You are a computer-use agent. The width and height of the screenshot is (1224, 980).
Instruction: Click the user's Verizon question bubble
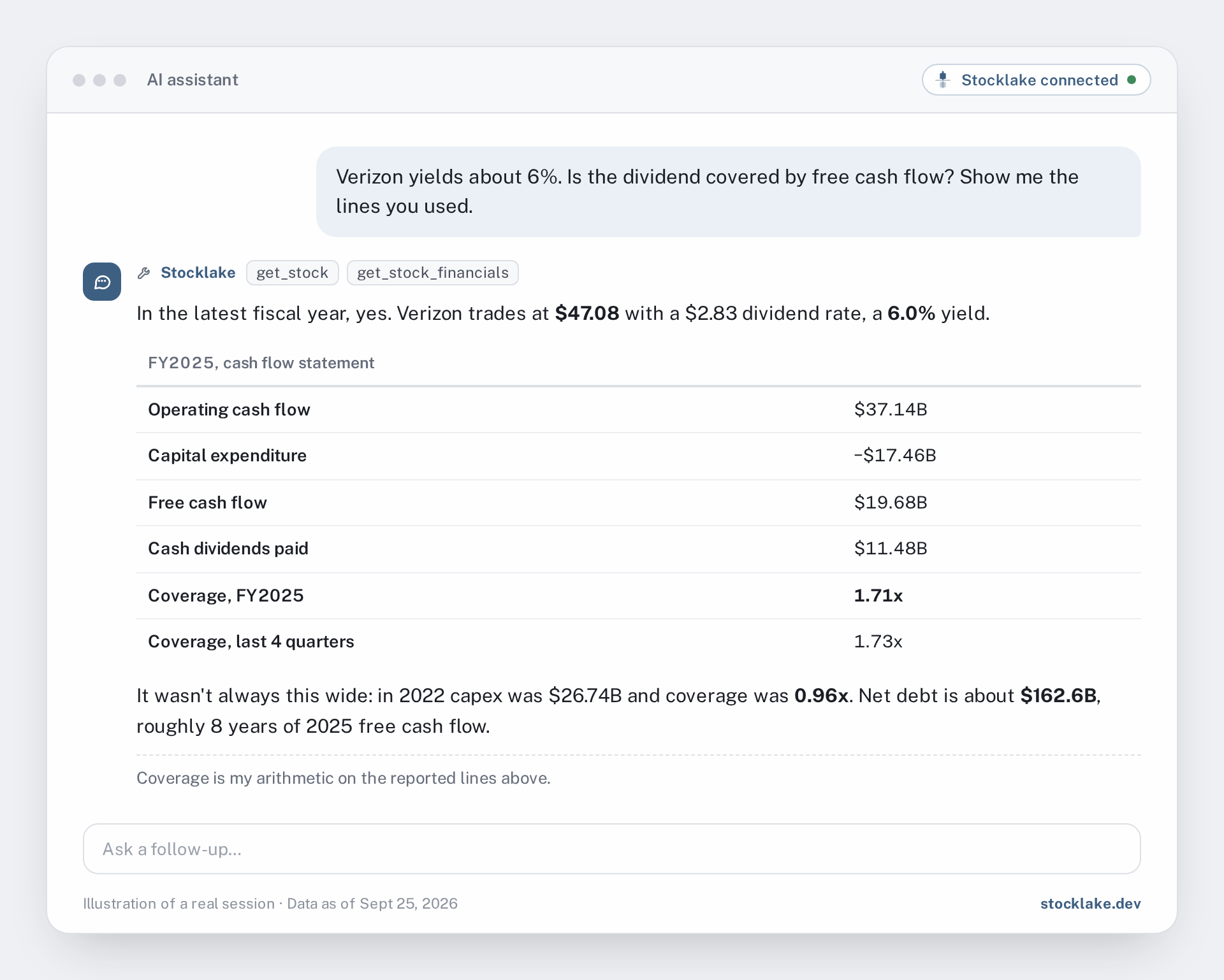pyautogui.click(x=729, y=192)
